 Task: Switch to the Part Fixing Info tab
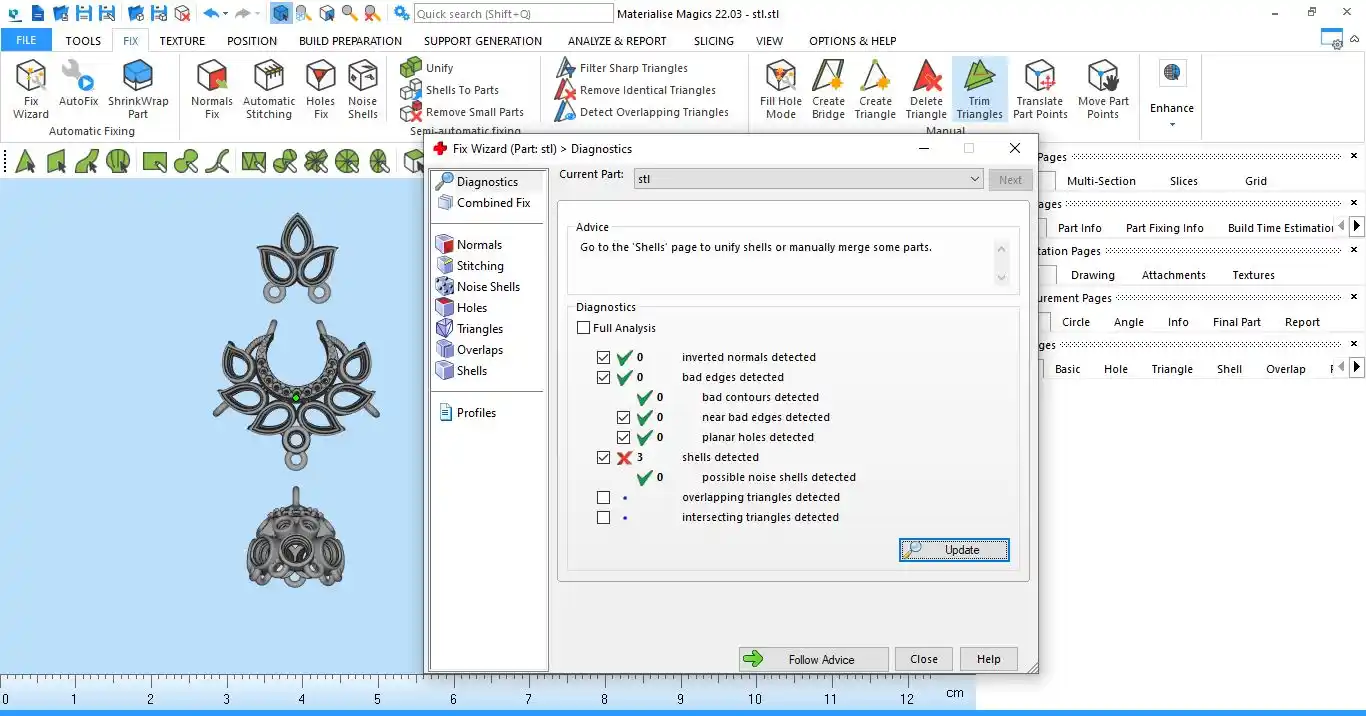coord(1164,228)
